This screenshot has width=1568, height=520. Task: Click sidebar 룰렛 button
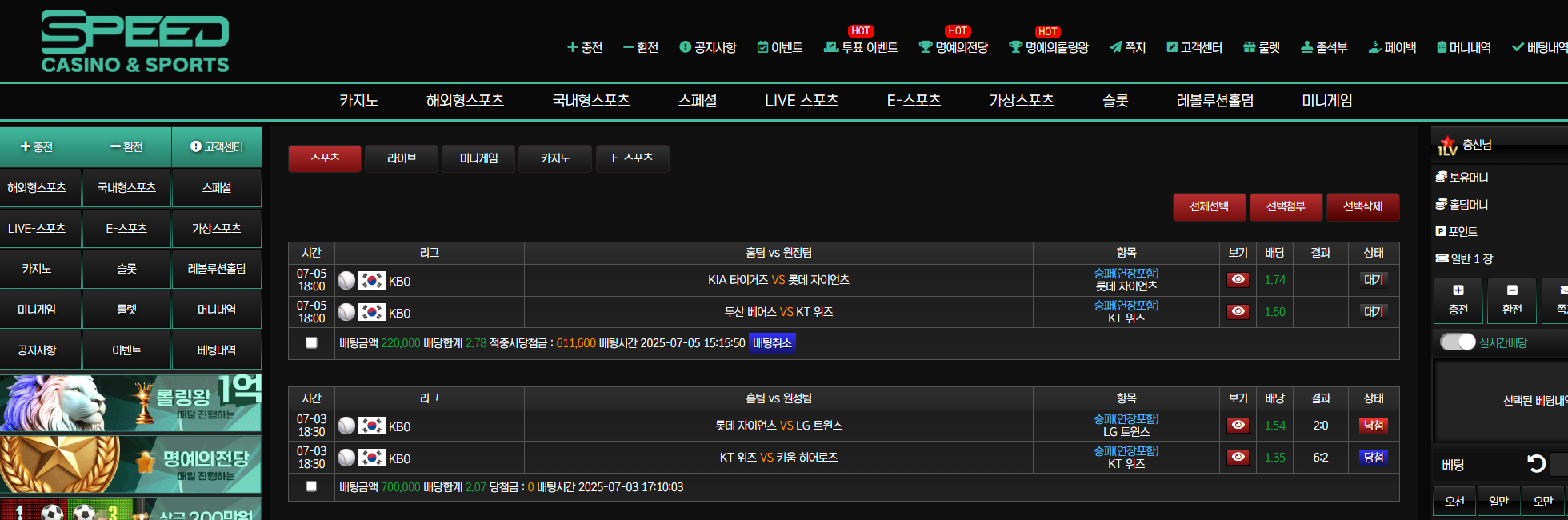(126, 310)
